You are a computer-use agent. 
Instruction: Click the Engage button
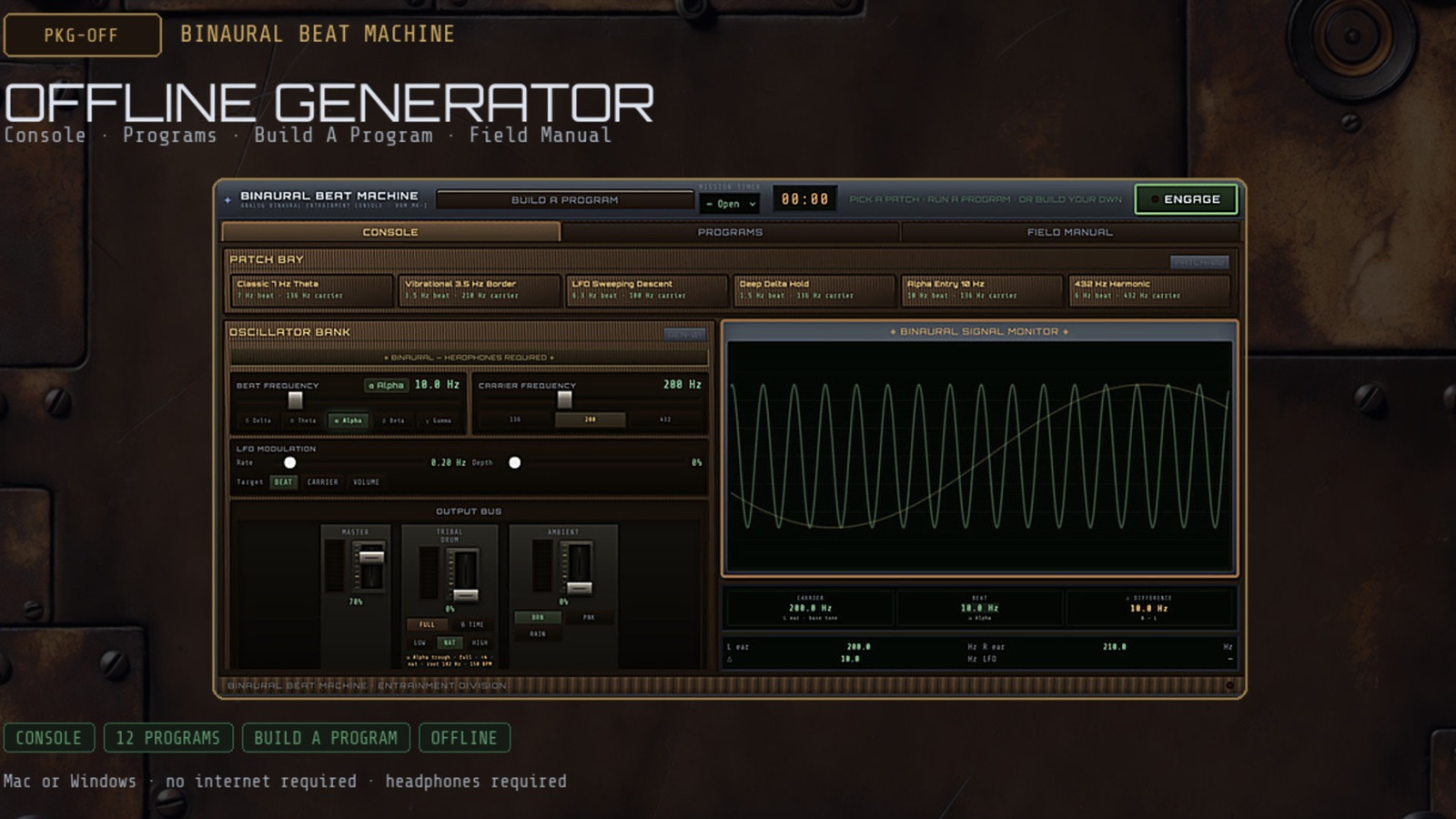[x=1186, y=199]
